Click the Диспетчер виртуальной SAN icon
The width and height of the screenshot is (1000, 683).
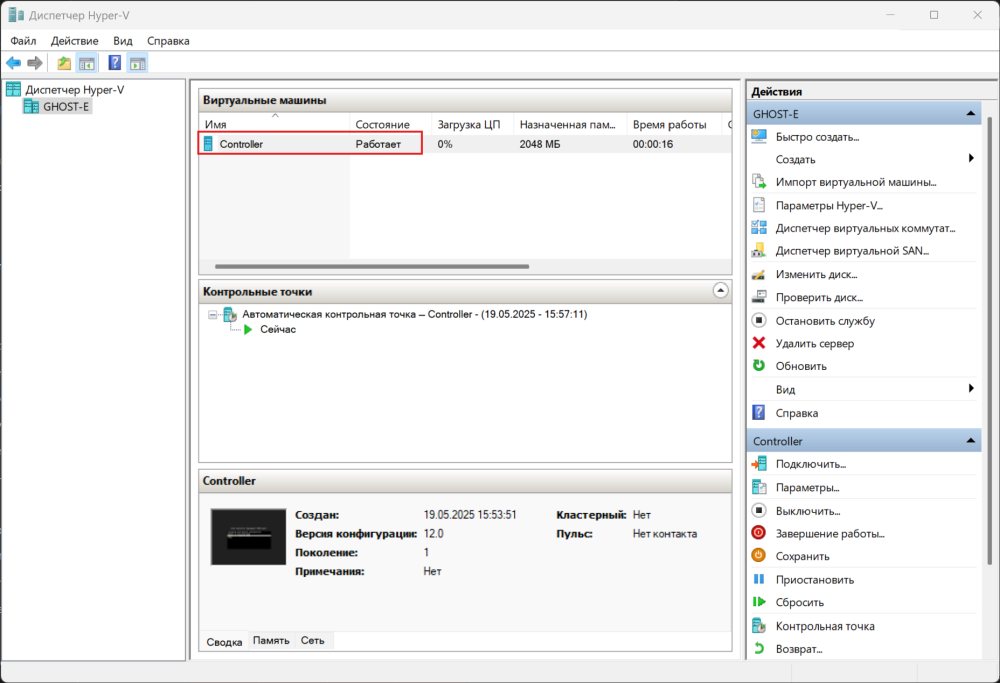pos(759,251)
